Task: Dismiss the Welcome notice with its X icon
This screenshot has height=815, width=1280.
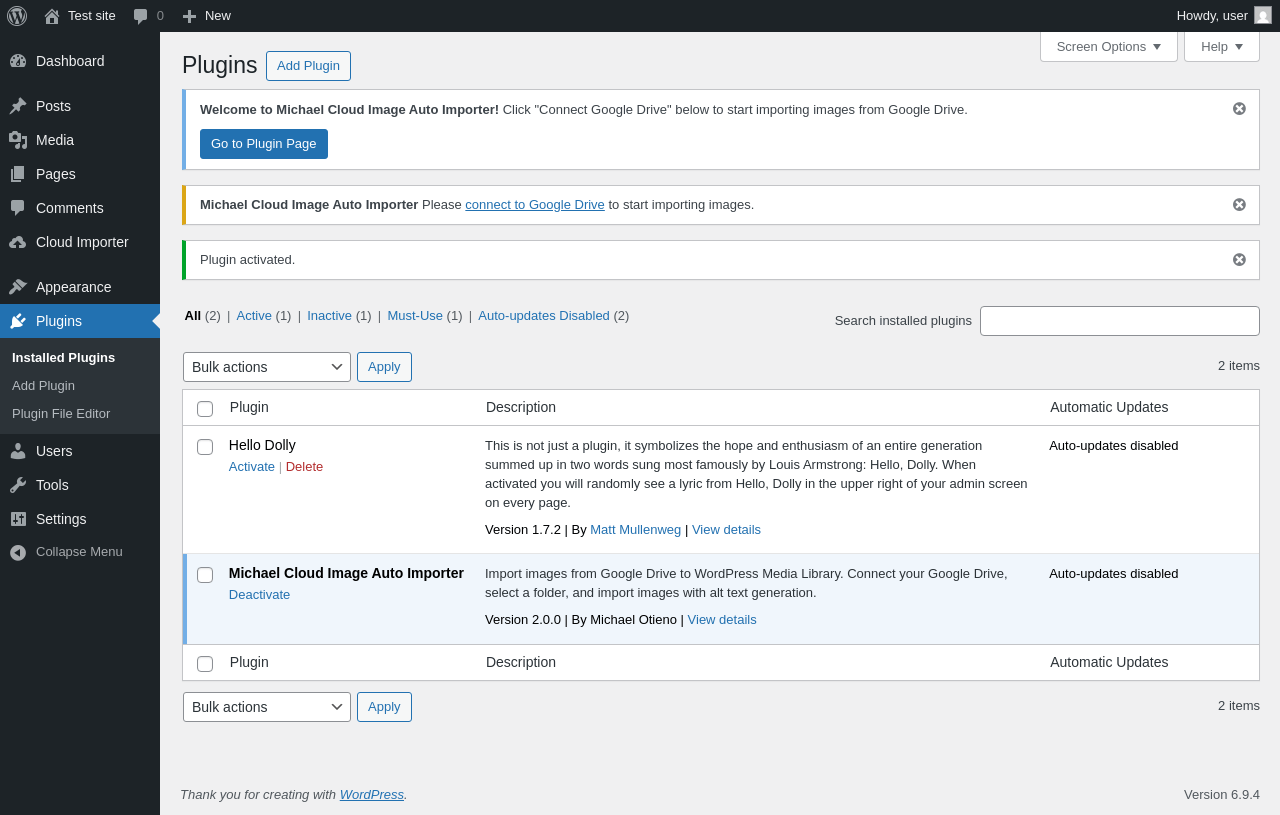Action: [x=1239, y=109]
